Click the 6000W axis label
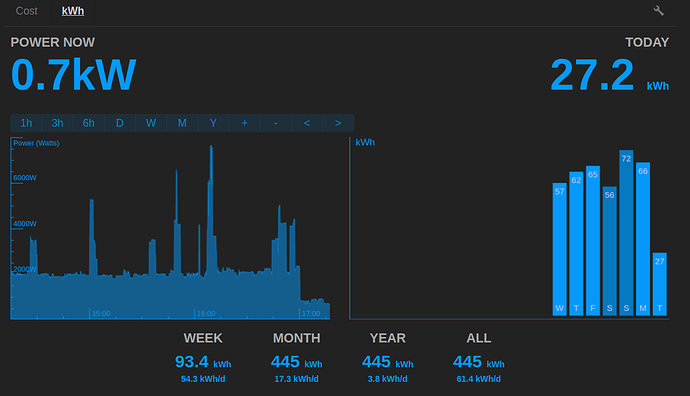Viewport: 690px width, 396px height. click(25, 178)
